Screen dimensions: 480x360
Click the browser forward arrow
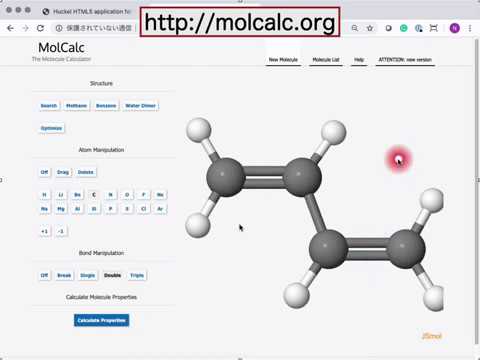click(25, 28)
